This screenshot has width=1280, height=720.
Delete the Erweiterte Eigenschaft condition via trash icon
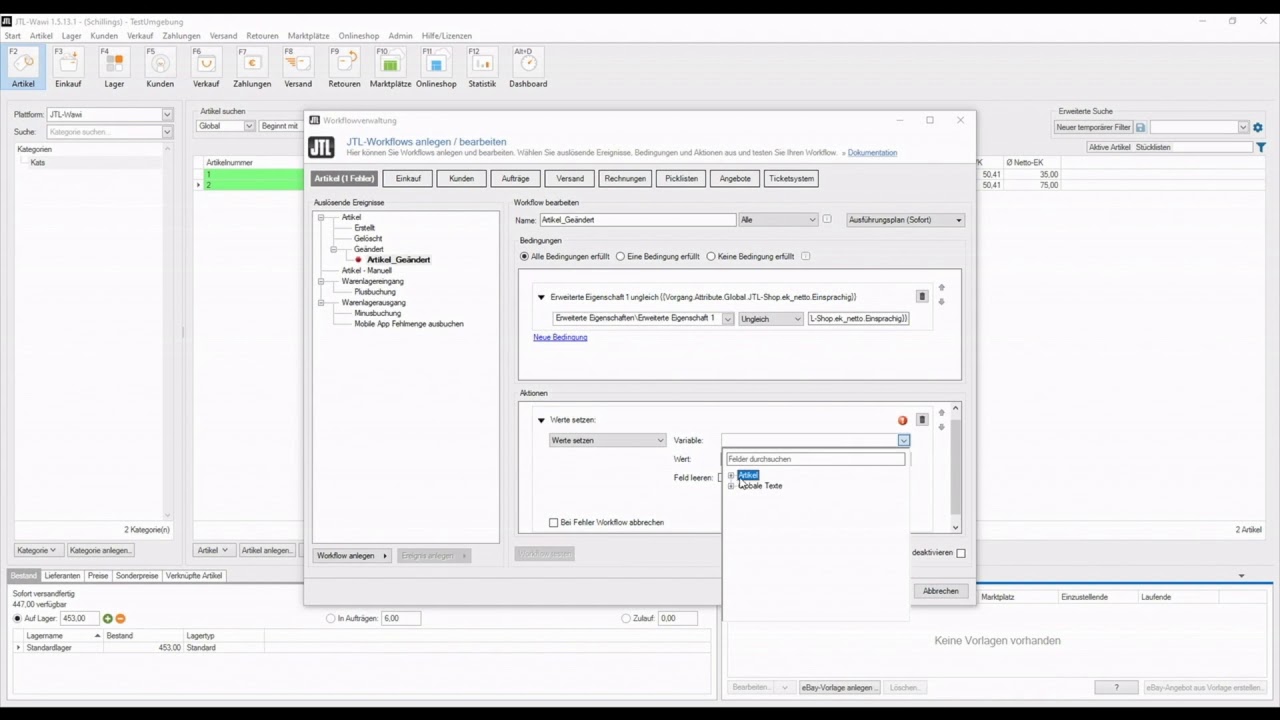click(x=922, y=297)
